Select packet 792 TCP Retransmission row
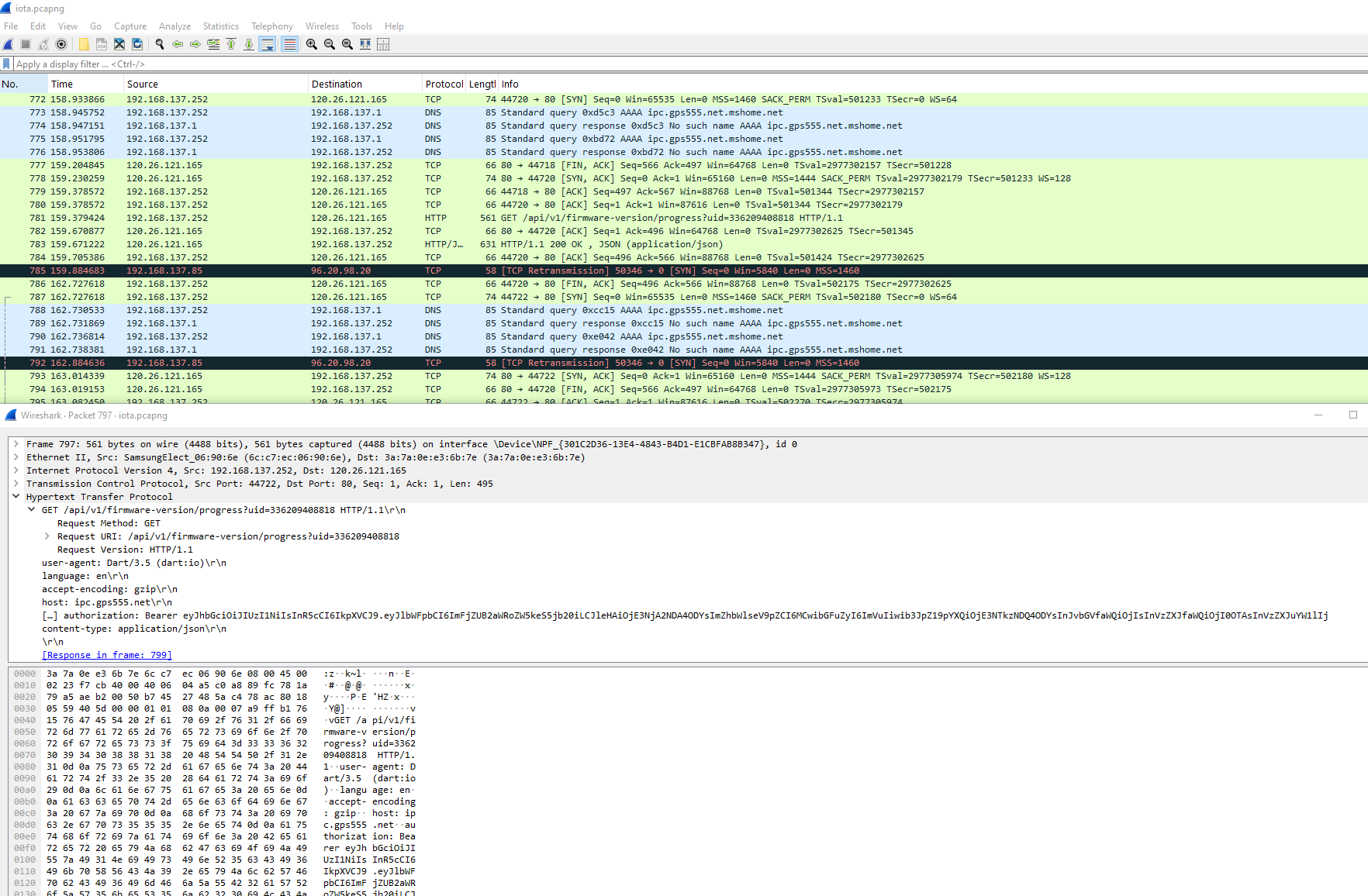Viewport: 1368px width, 896px height. pyautogui.click(x=684, y=363)
